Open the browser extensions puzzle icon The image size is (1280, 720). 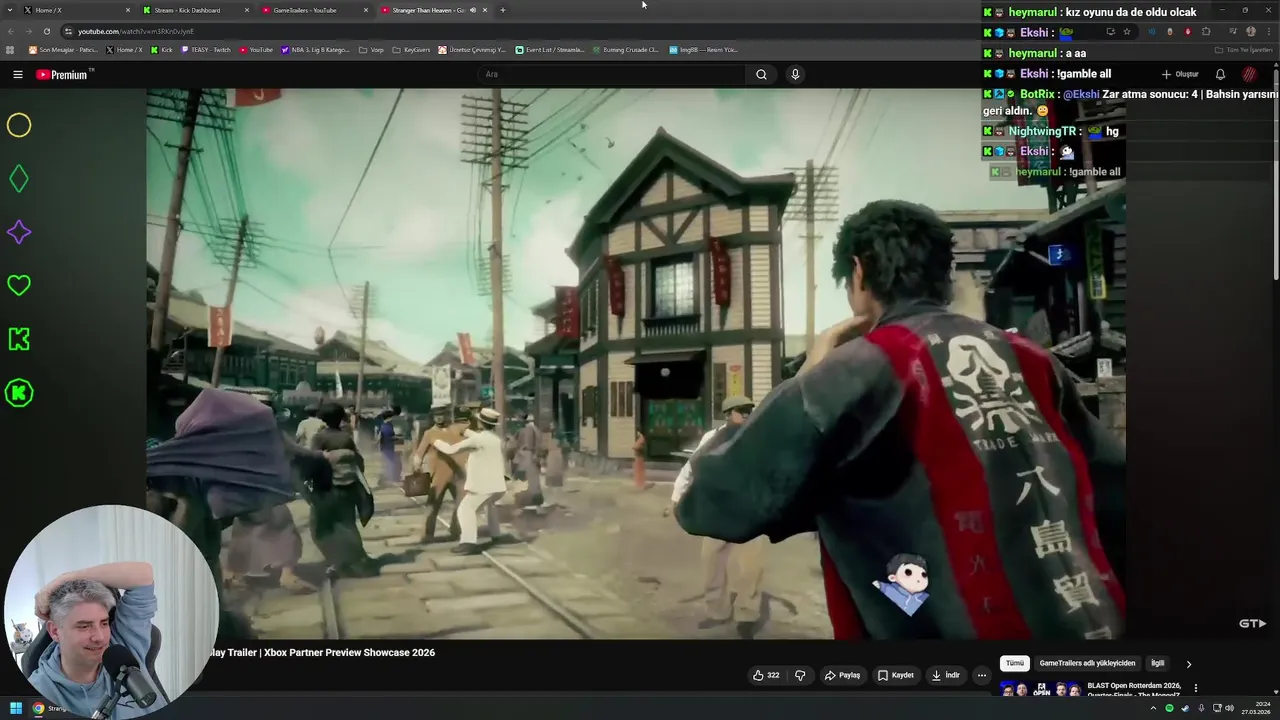[x=1206, y=31]
